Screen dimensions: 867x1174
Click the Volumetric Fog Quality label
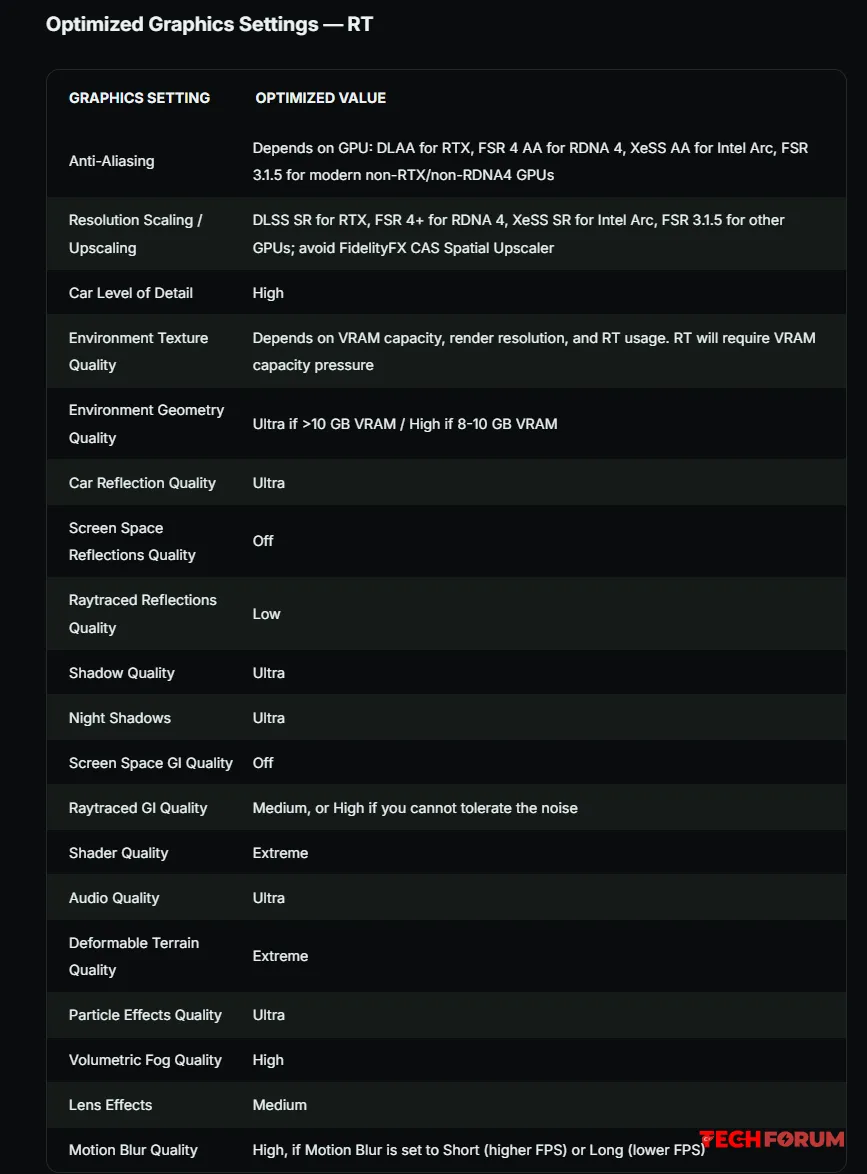[145, 1060]
